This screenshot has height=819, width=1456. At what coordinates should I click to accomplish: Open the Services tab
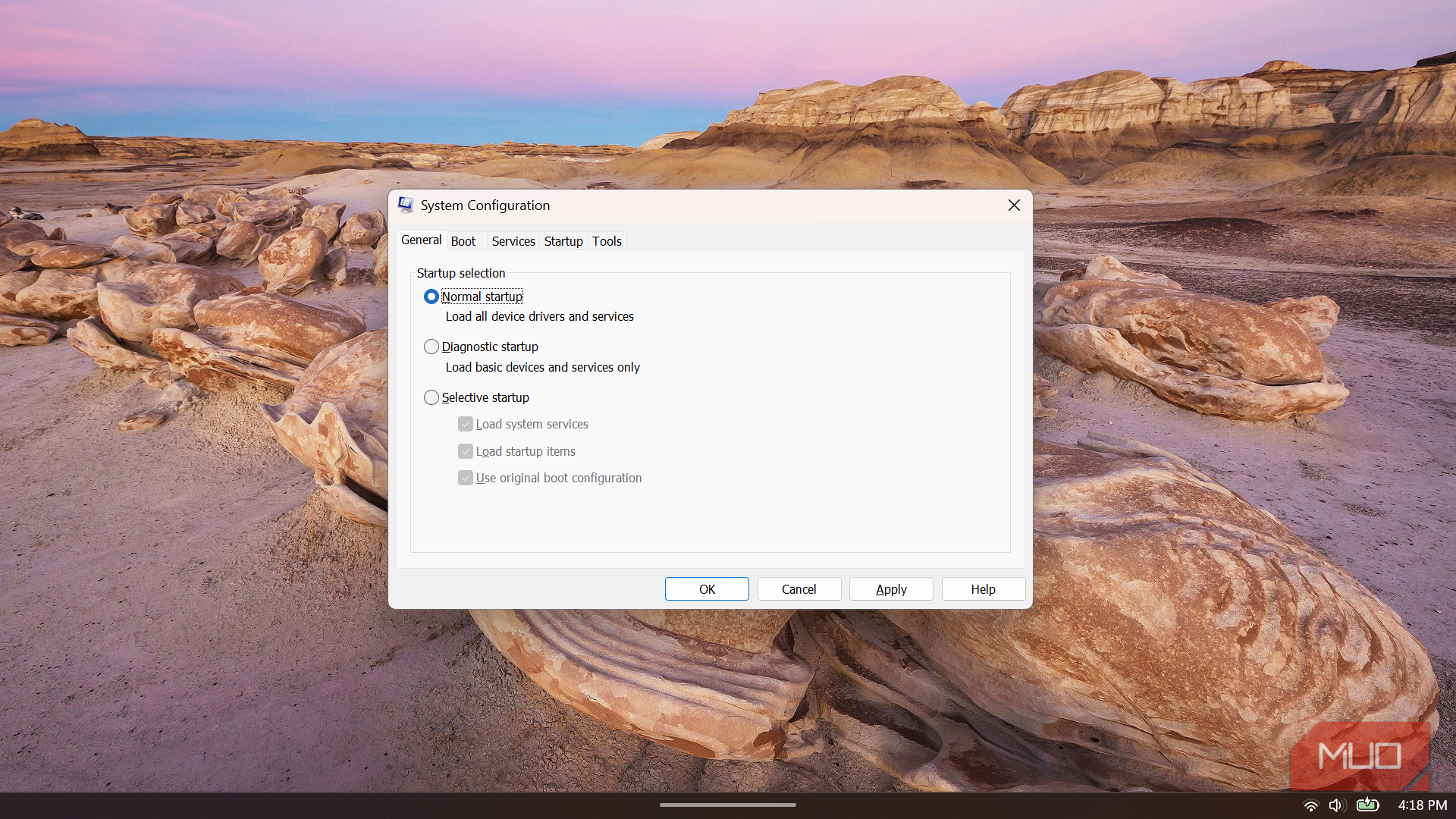point(513,241)
